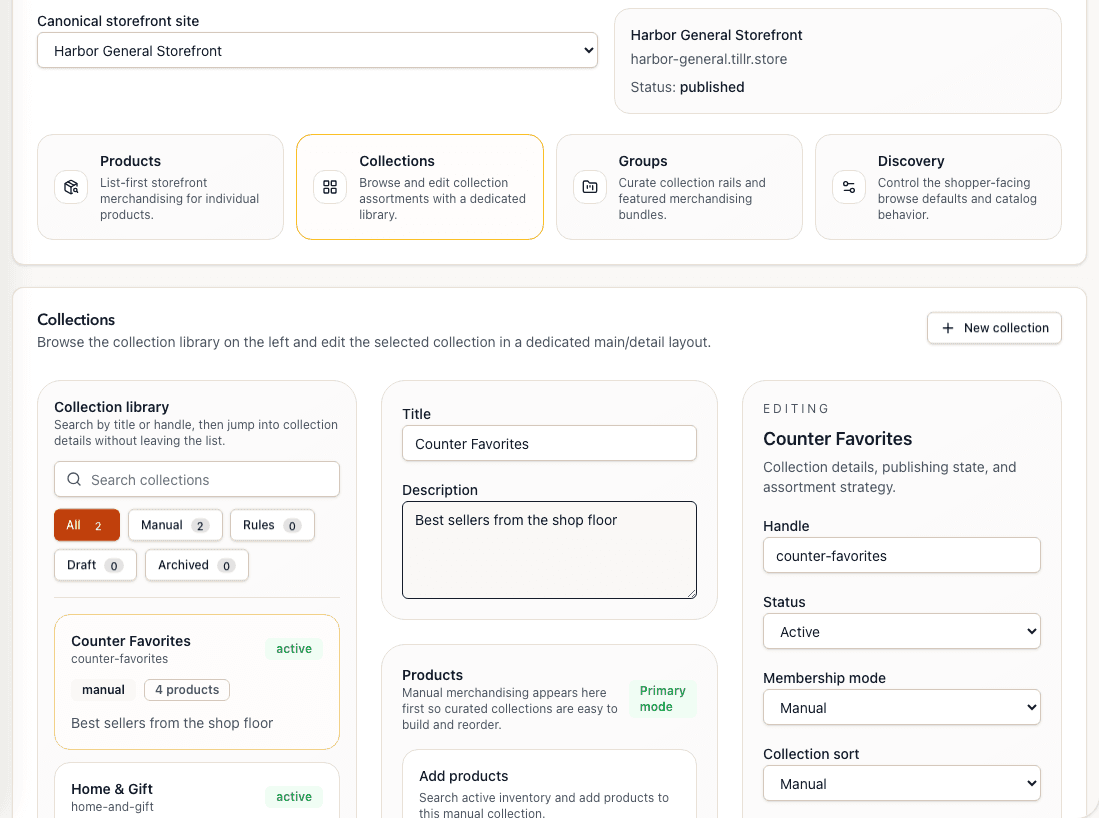Select the All filter chip
1099x818 pixels.
[x=87, y=525]
